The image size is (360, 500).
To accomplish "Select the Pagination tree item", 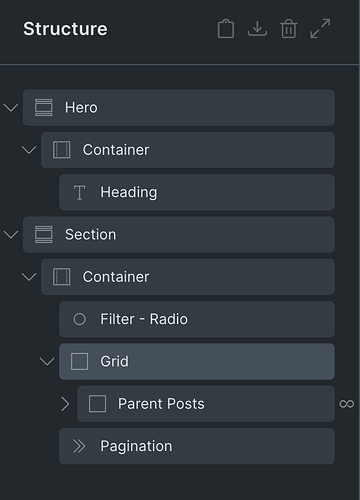I will point(197,446).
